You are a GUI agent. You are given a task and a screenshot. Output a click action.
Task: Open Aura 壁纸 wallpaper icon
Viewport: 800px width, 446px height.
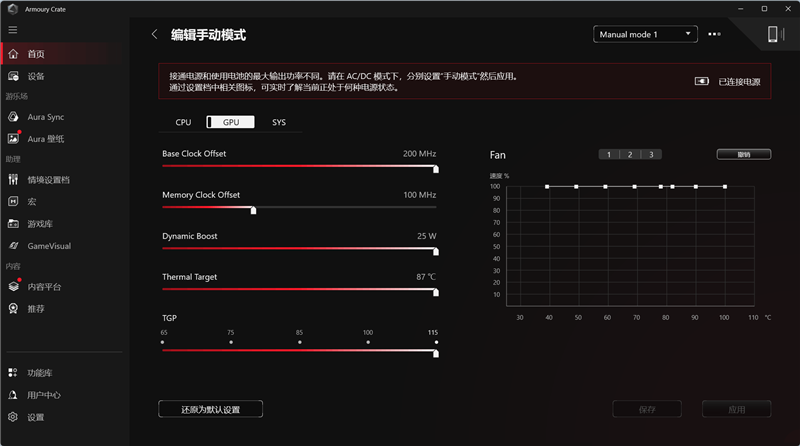click(x=13, y=139)
